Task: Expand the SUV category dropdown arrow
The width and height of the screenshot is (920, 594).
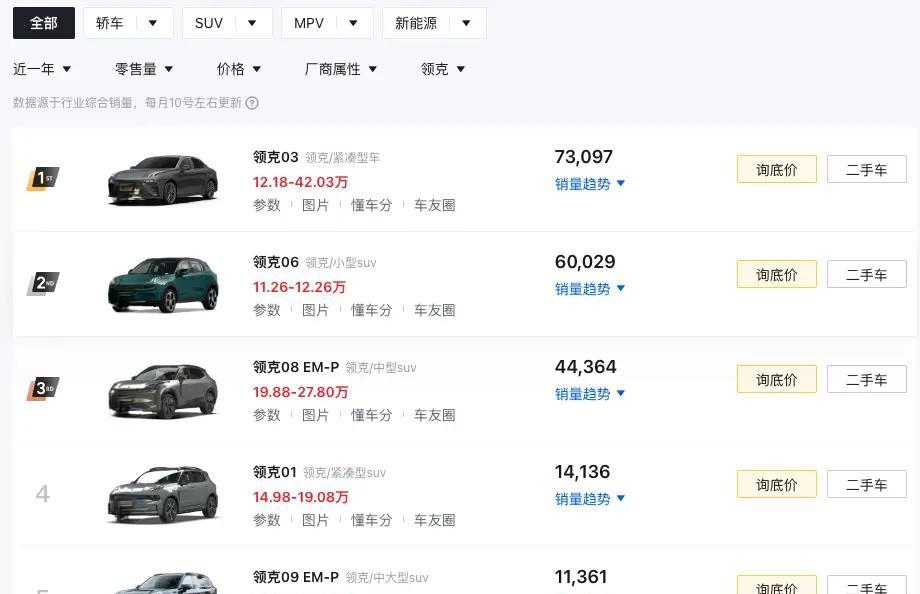Action: (x=252, y=23)
